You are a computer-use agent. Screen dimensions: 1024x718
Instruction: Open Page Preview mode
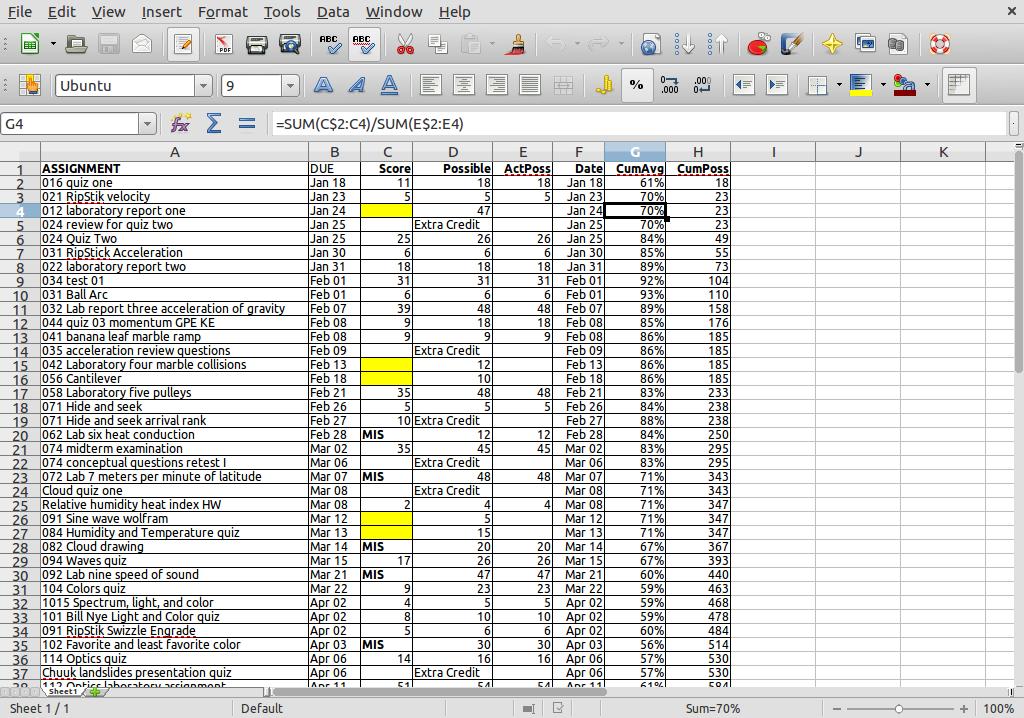tap(289, 45)
